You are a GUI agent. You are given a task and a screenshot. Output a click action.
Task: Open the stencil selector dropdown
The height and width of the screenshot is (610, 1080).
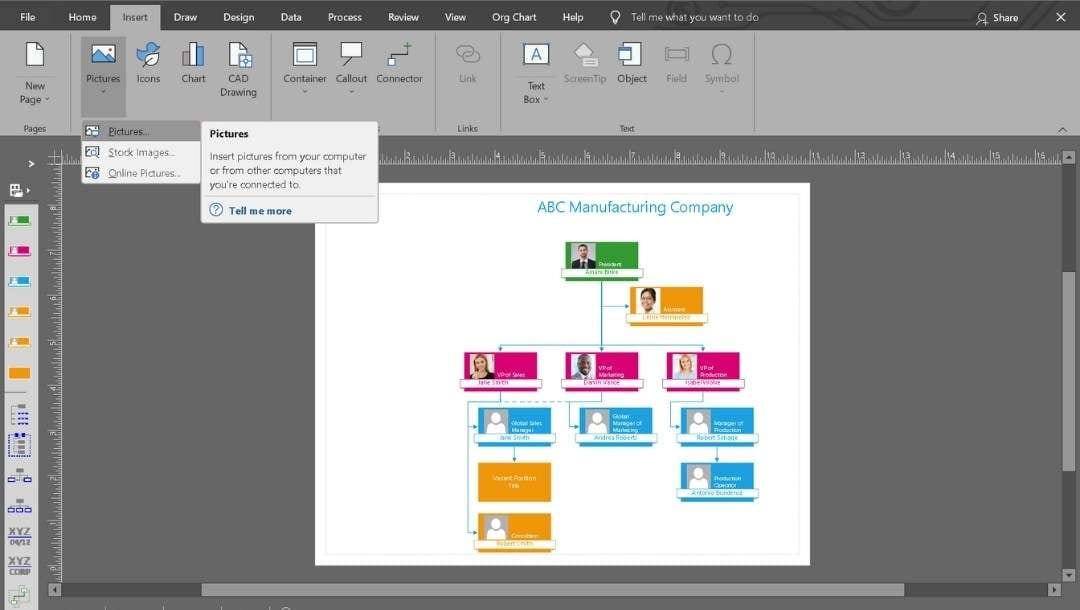[19, 190]
